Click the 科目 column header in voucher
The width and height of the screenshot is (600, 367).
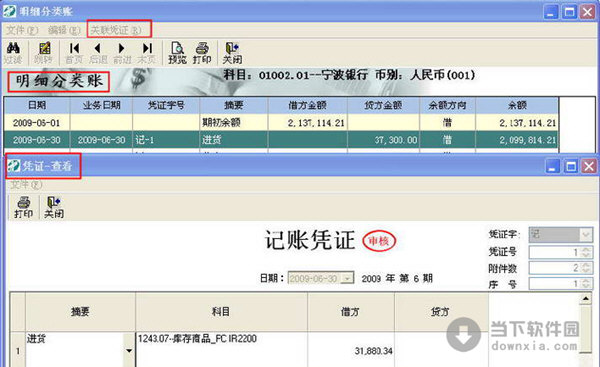point(221,312)
